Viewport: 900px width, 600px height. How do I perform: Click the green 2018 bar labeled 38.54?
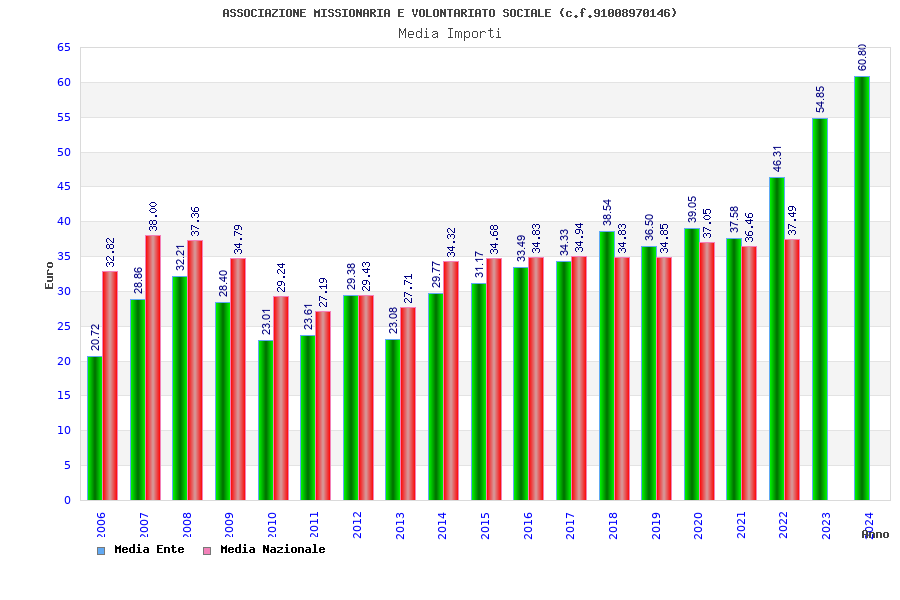(607, 366)
